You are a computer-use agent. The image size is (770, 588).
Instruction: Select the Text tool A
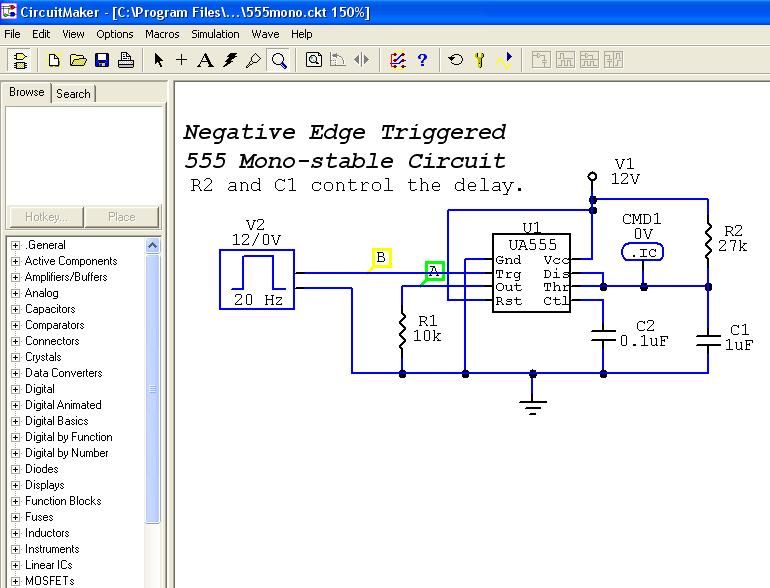click(x=205, y=60)
